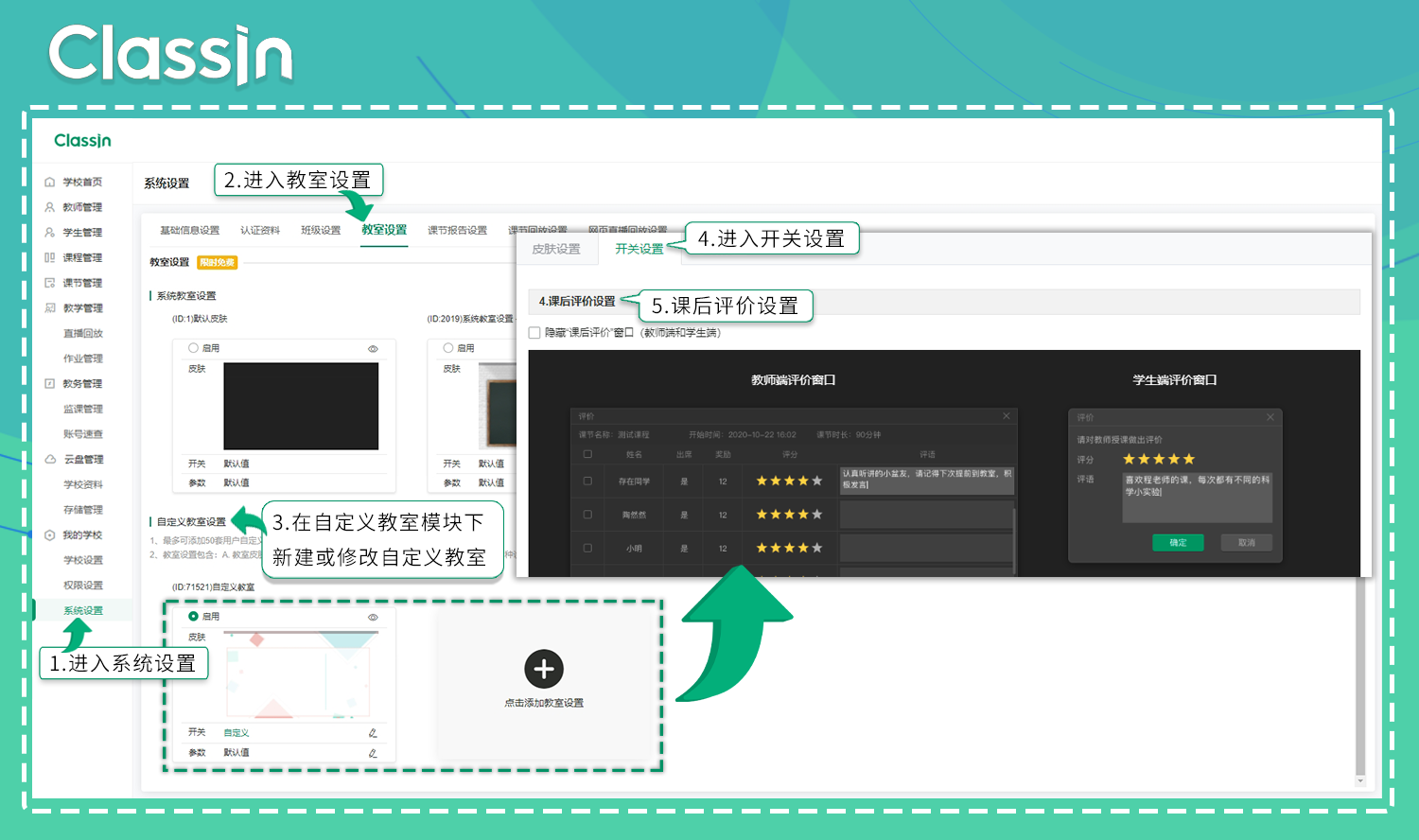Switch to 教室设置 tab

[384, 230]
